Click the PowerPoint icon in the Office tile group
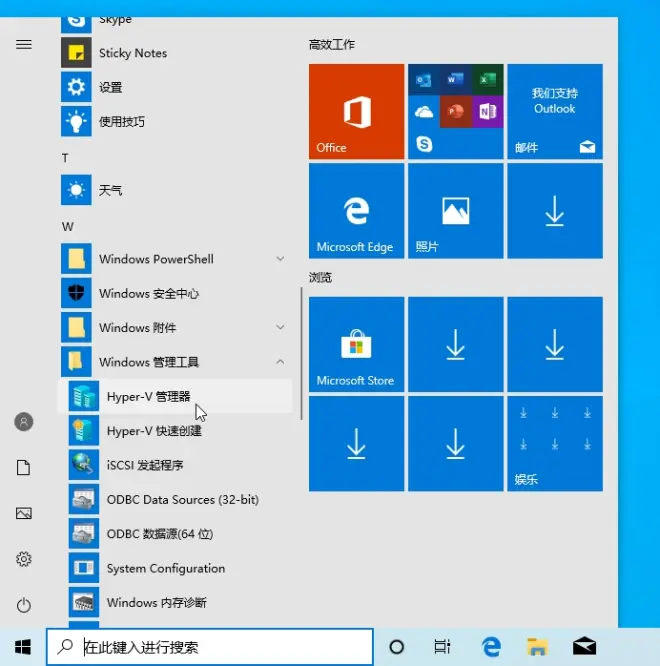The width and height of the screenshot is (660, 666). 456,112
